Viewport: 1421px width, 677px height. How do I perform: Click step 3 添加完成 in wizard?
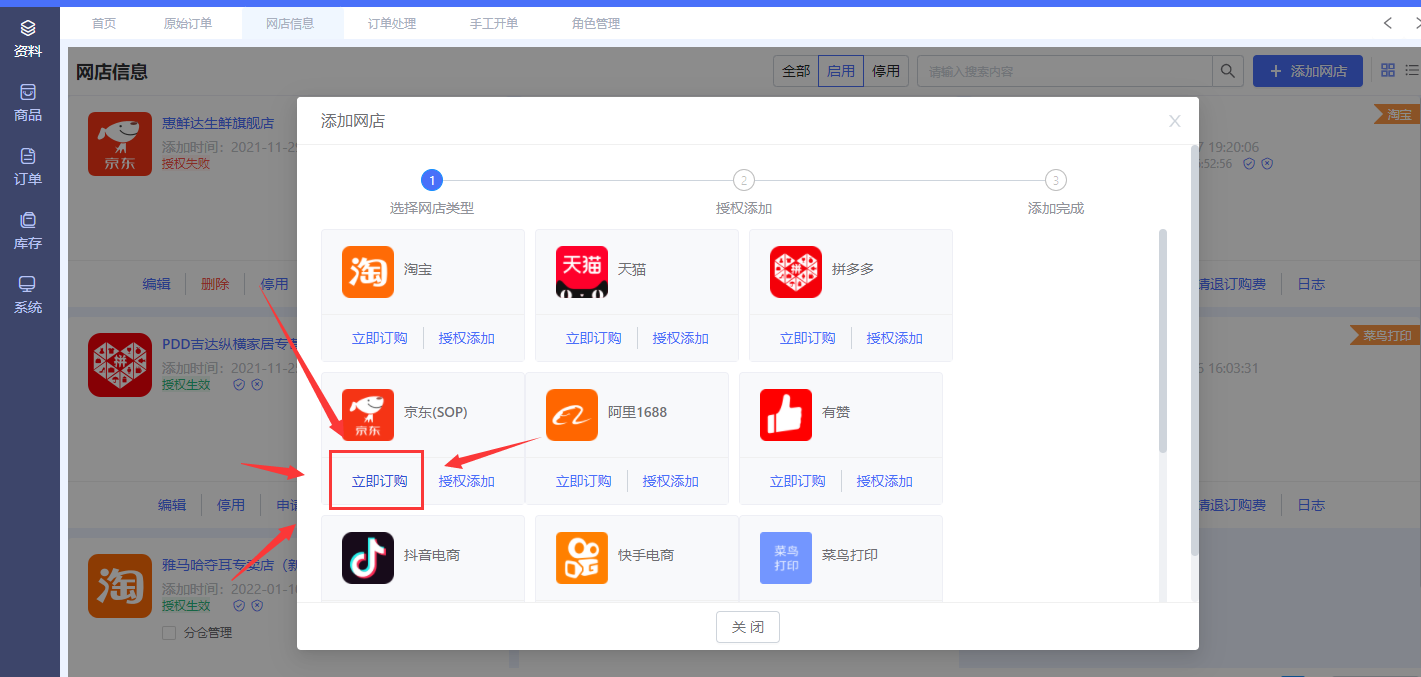(x=1056, y=192)
